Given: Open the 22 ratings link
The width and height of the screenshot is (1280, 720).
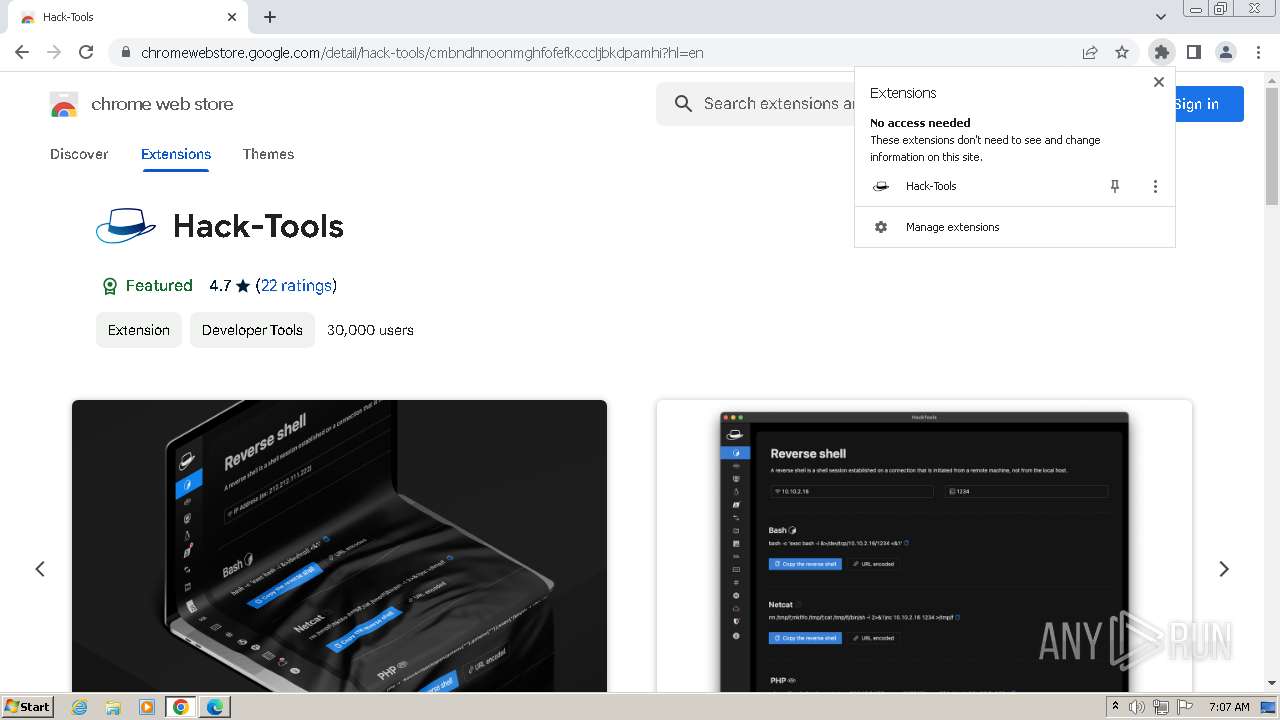Looking at the screenshot, I should [296, 286].
